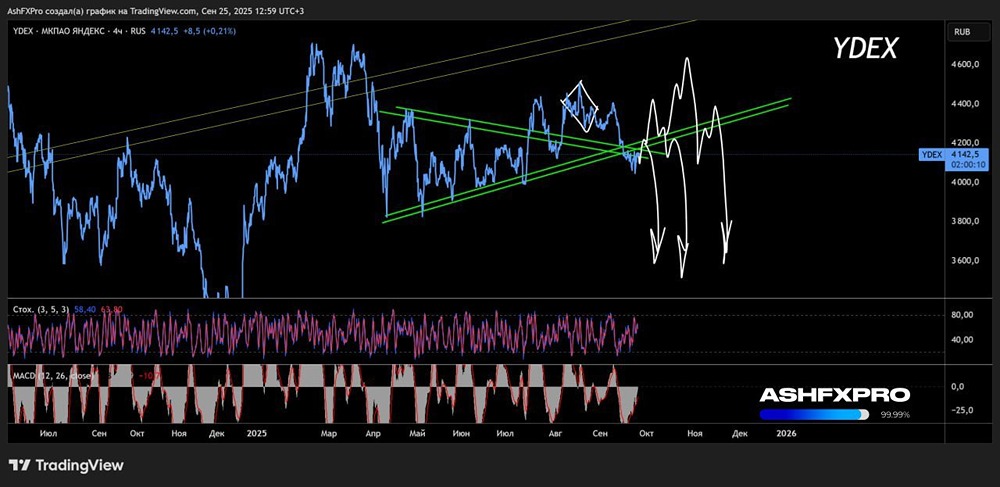The height and width of the screenshot is (487, 1000).
Task: Open the MACD (12, 26, close) indicator legend
Action: pos(53,376)
